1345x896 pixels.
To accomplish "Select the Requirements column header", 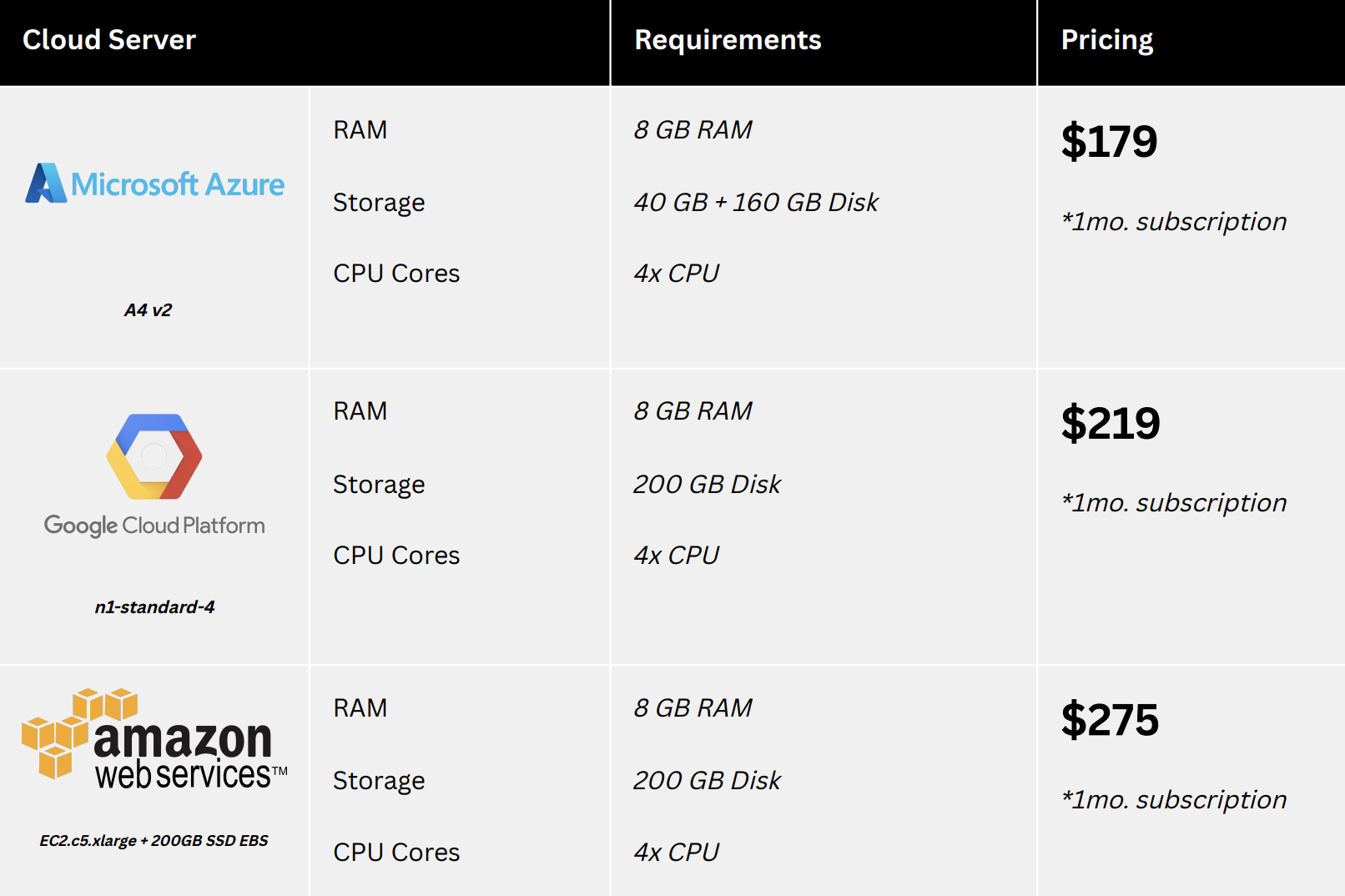I will coord(728,40).
